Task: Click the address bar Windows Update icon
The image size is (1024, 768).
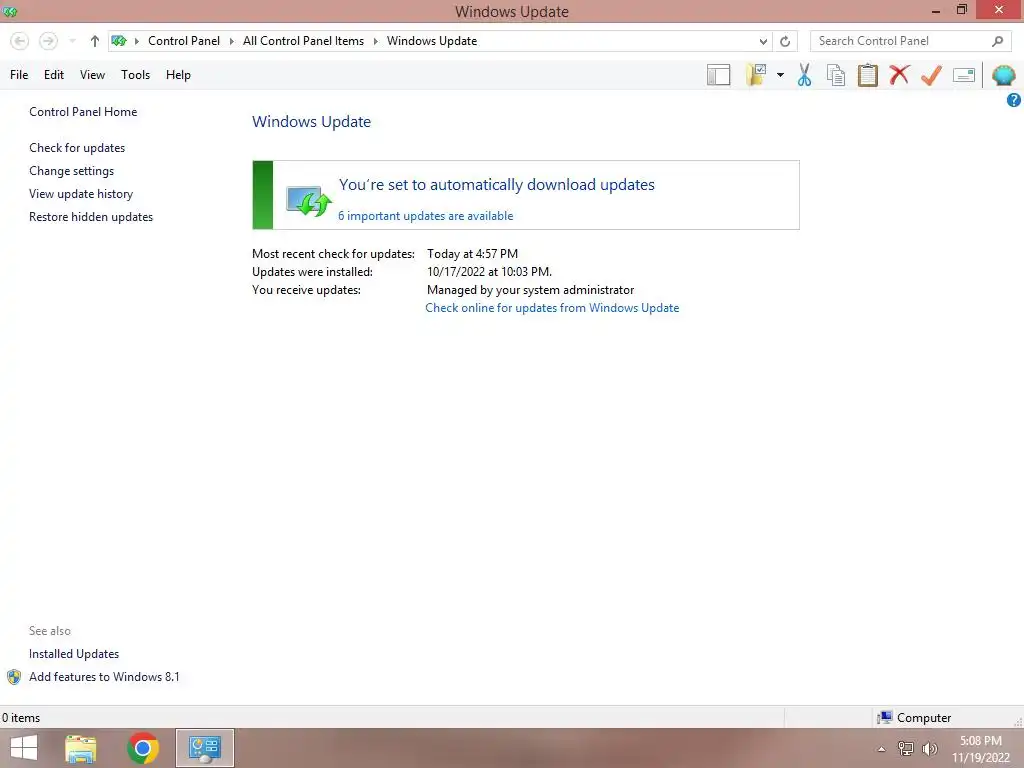Action: coord(118,41)
